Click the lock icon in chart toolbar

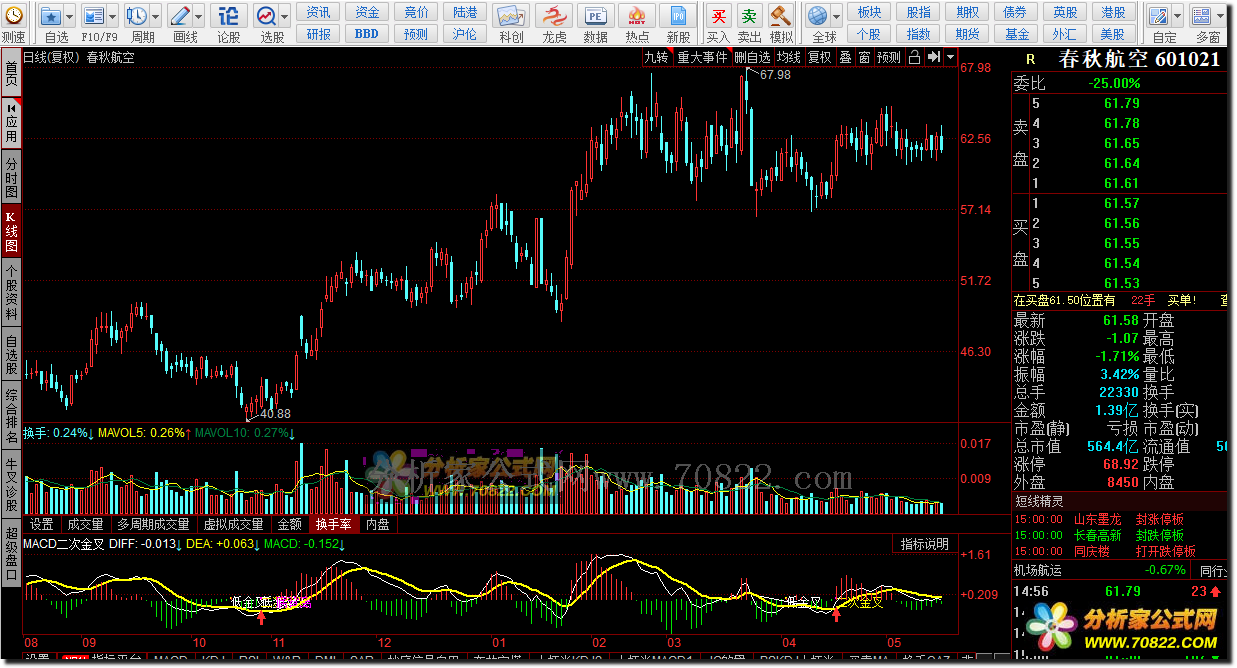click(x=914, y=57)
